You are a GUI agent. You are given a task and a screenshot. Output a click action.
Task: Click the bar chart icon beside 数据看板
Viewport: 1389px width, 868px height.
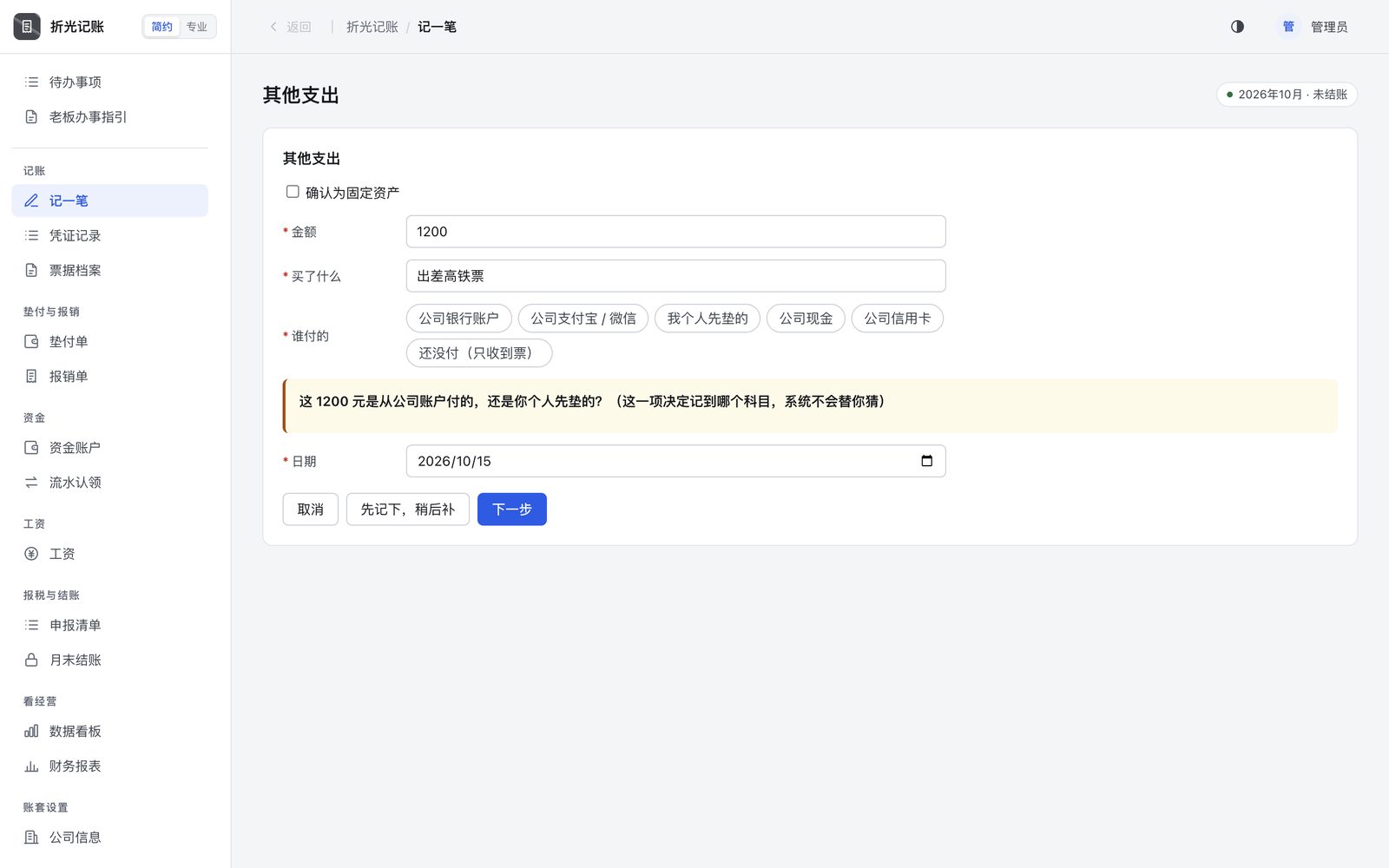[31, 731]
